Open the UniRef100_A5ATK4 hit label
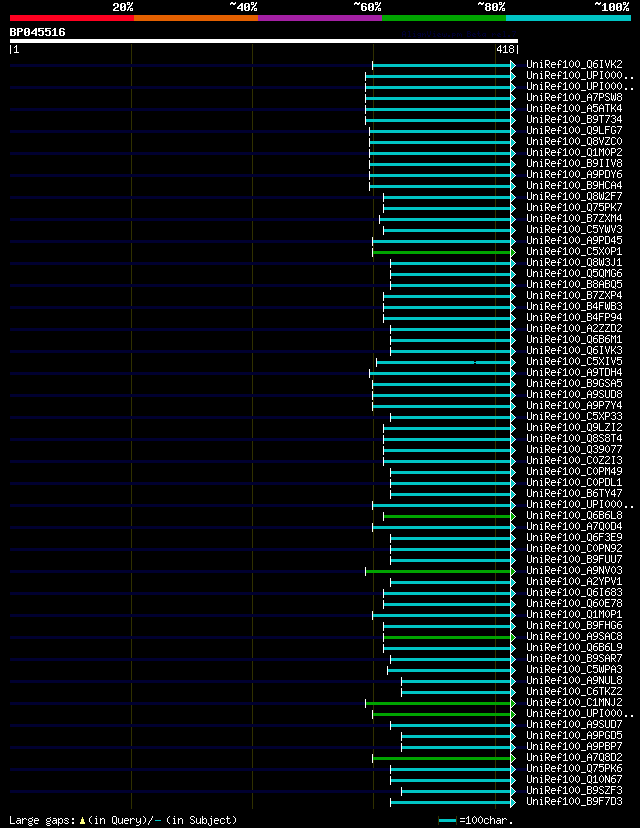The height and width of the screenshot is (828, 640). (x=575, y=109)
